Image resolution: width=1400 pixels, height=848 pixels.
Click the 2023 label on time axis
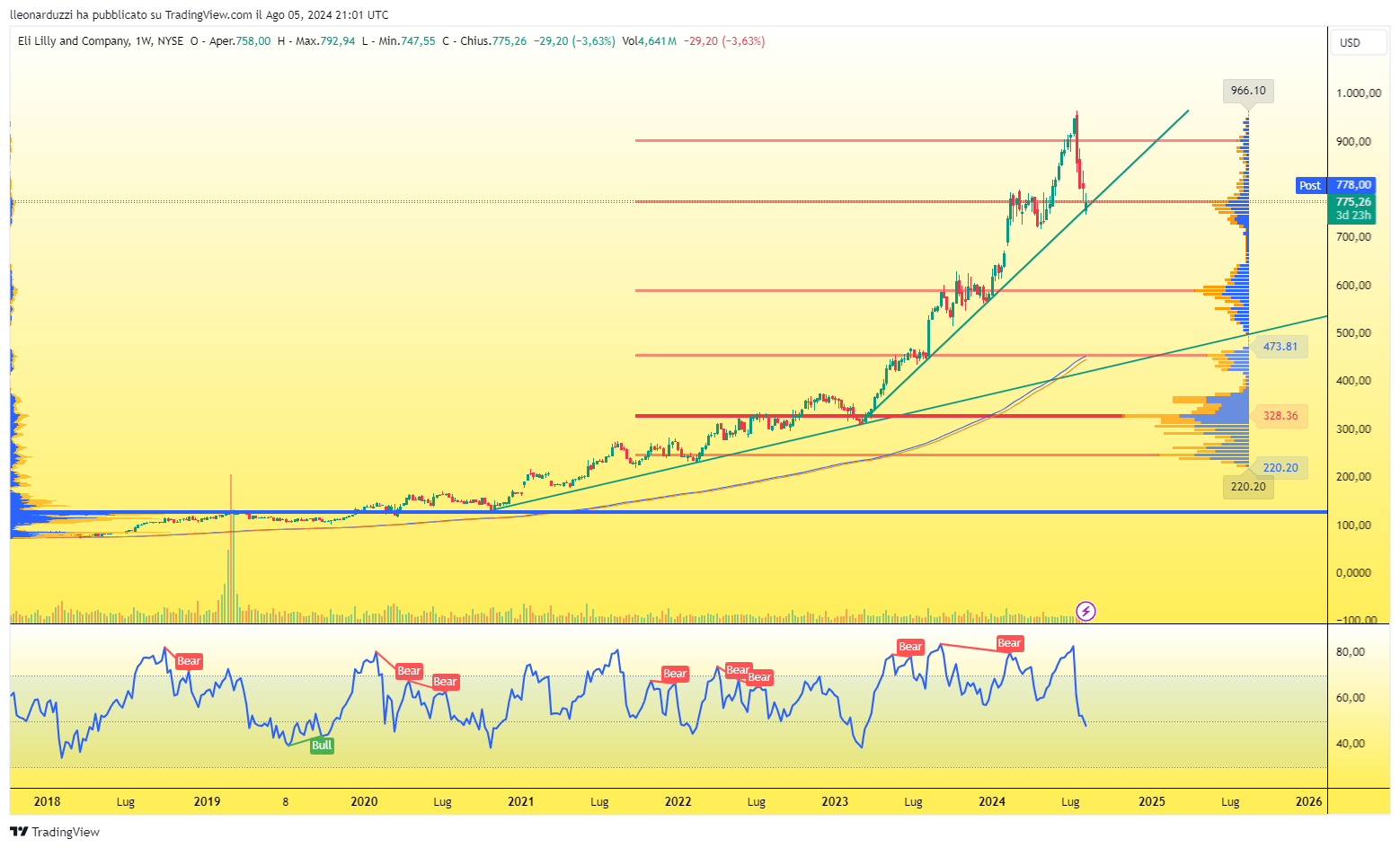click(x=835, y=801)
